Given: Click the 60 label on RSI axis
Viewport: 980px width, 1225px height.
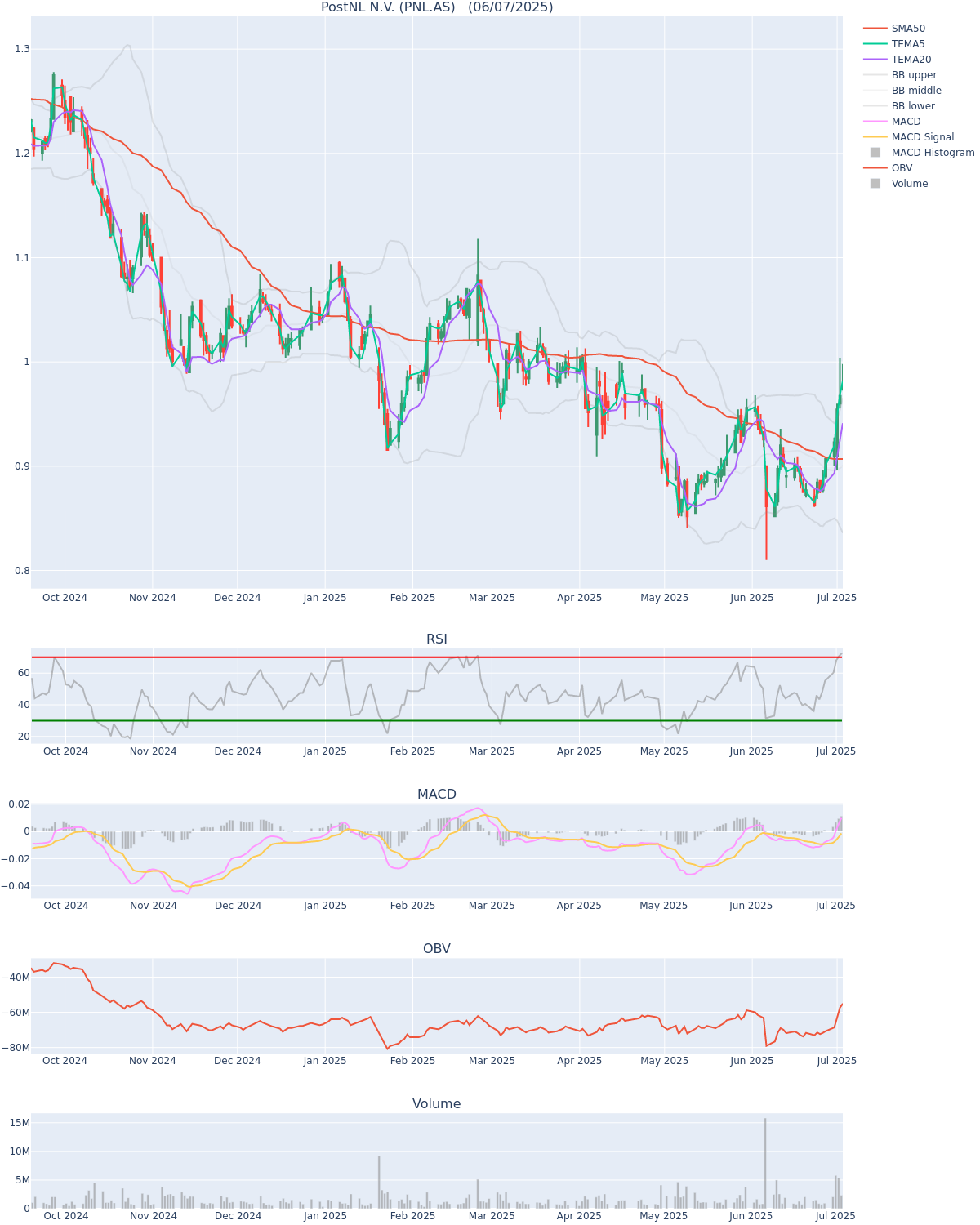Looking at the screenshot, I should click(24, 673).
